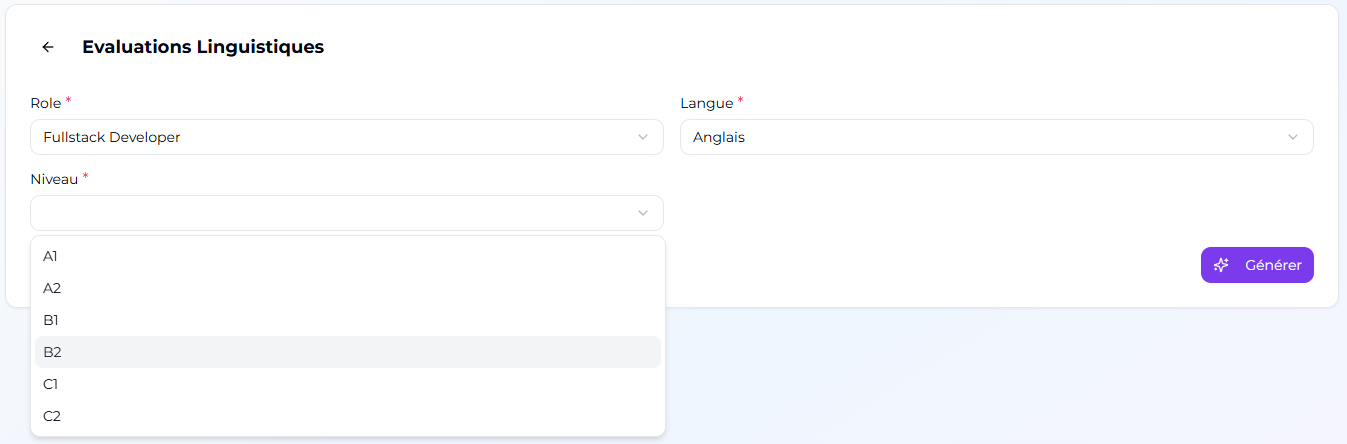This screenshot has height=444, width=1347.
Task: Pick the highlighted B2 option
Action: pos(348,352)
